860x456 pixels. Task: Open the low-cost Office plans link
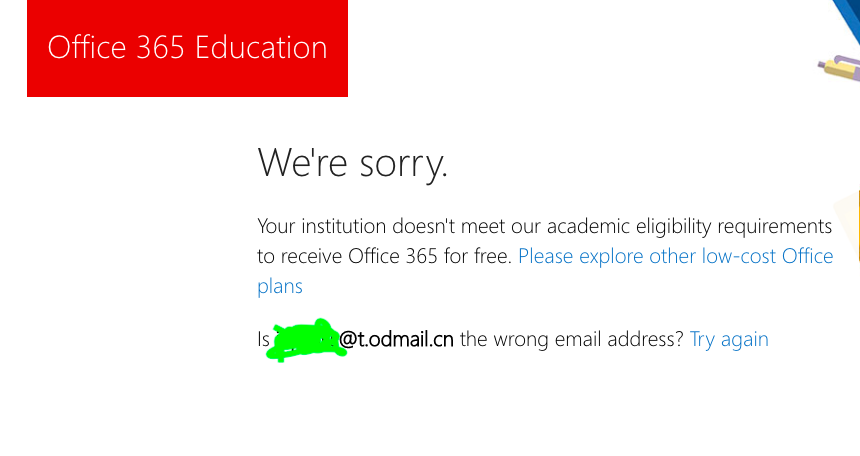(x=675, y=256)
